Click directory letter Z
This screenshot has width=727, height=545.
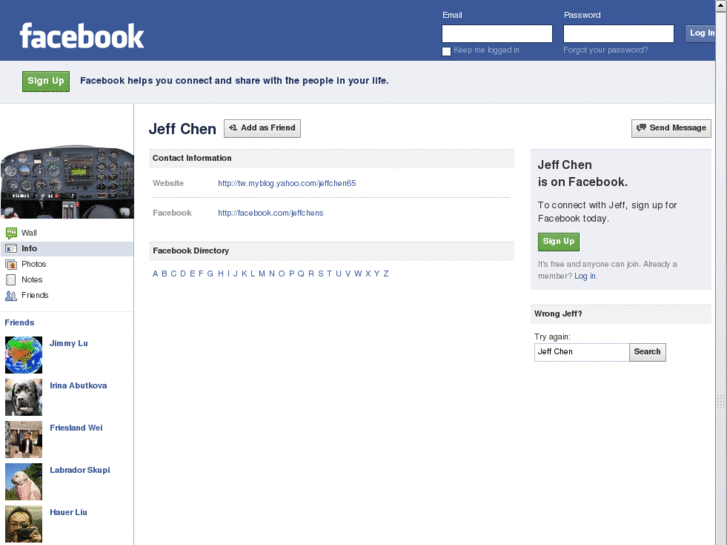click(x=386, y=274)
